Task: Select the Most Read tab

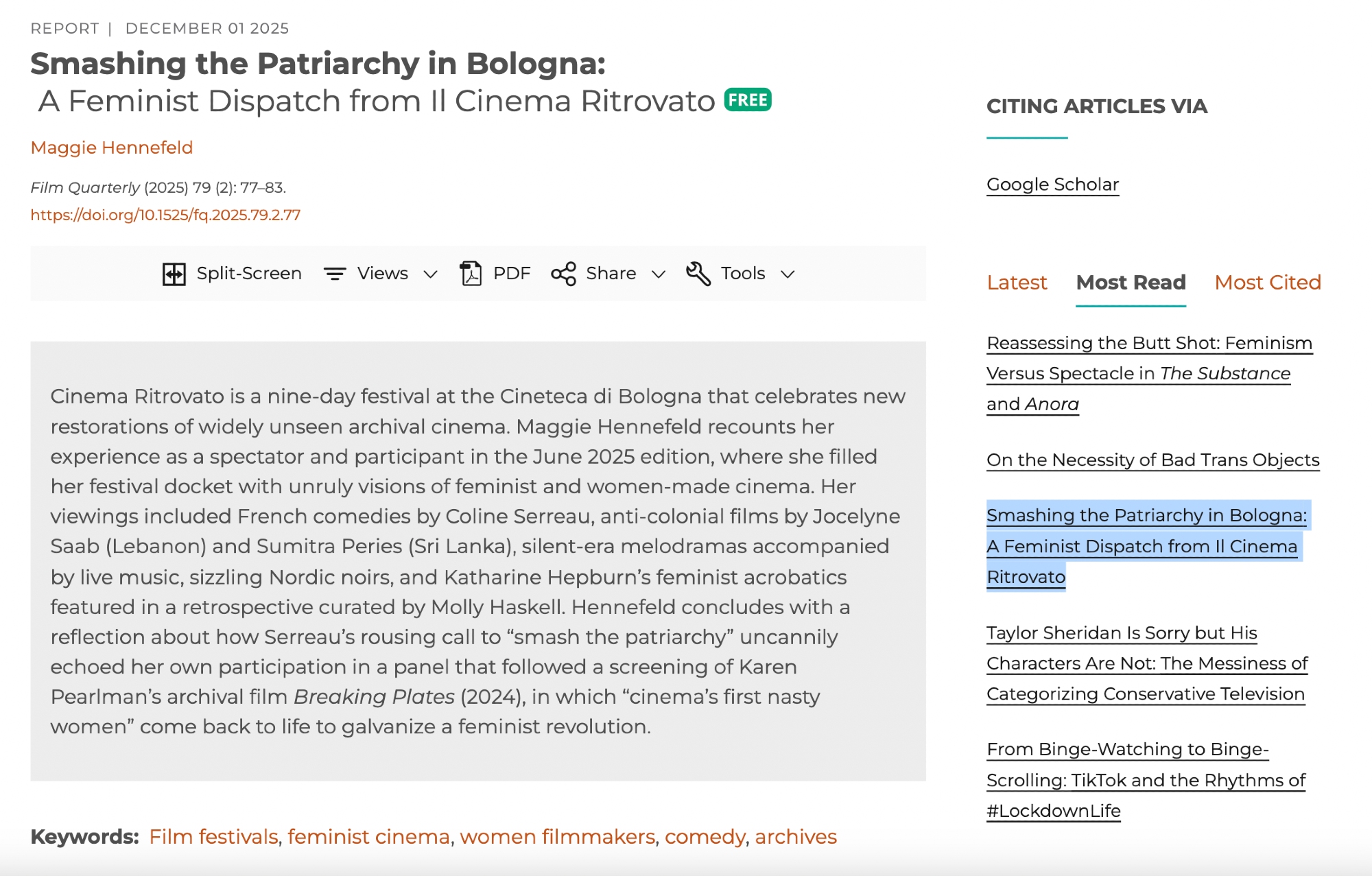Action: click(x=1131, y=283)
